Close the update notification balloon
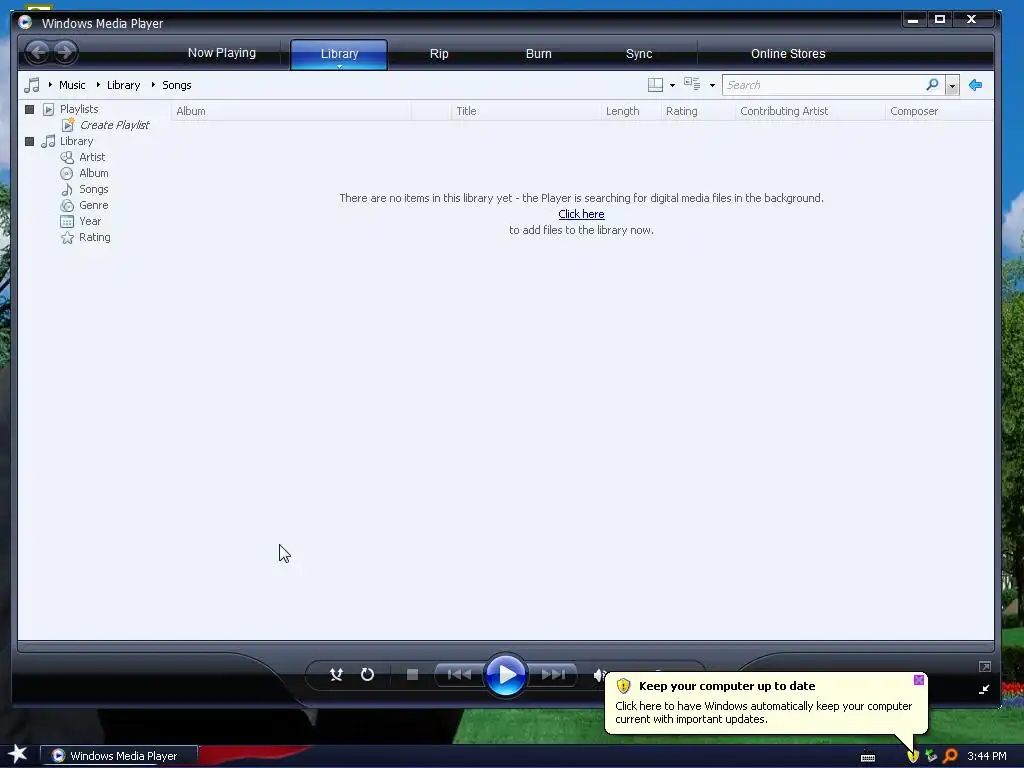The height and width of the screenshot is (768, 1024). (919, 680)
